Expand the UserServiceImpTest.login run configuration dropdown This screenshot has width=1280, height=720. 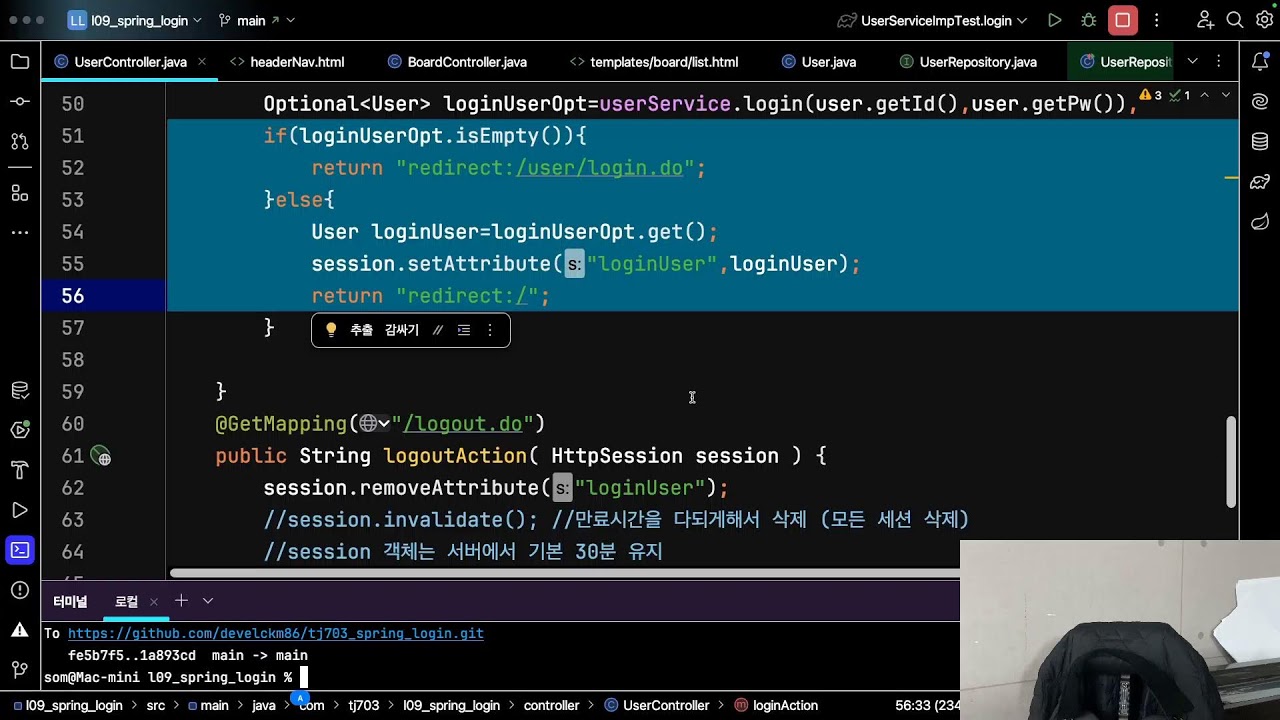pos(932,20)
